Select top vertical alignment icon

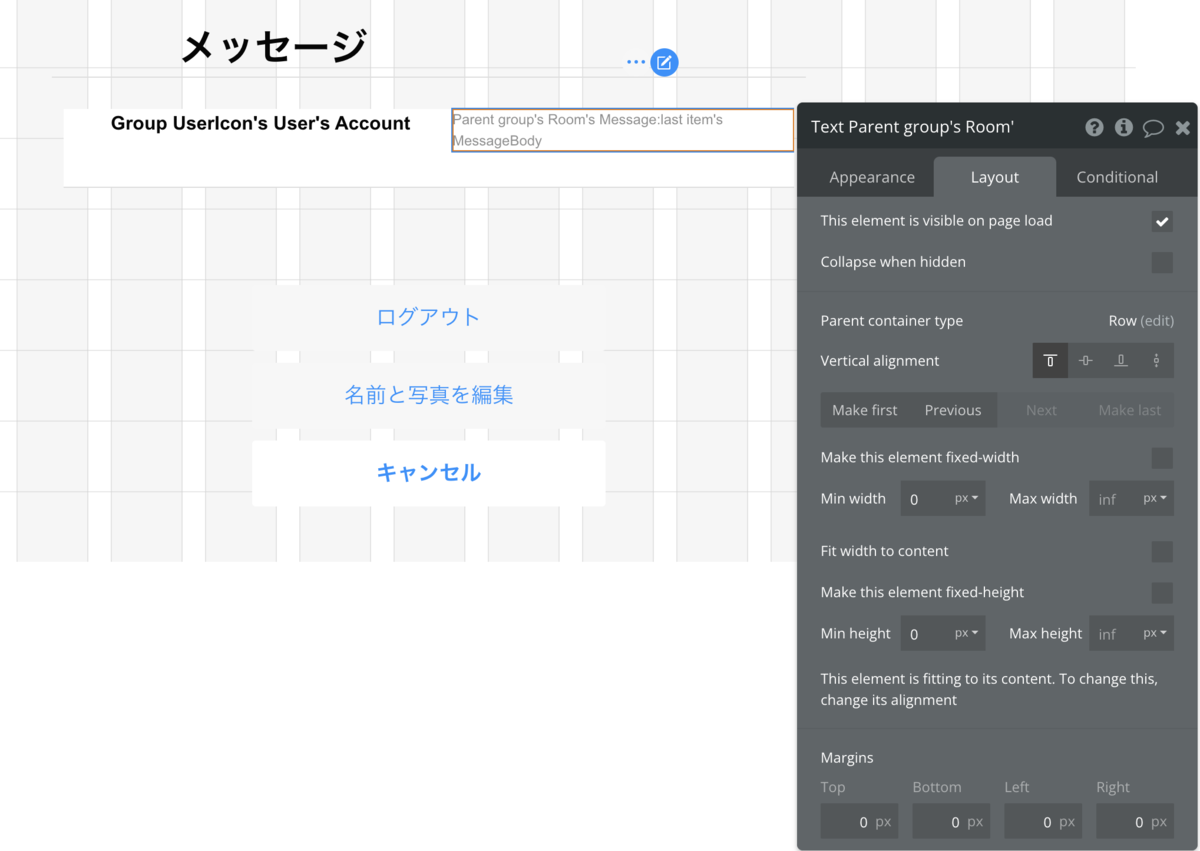point(1050,361)
